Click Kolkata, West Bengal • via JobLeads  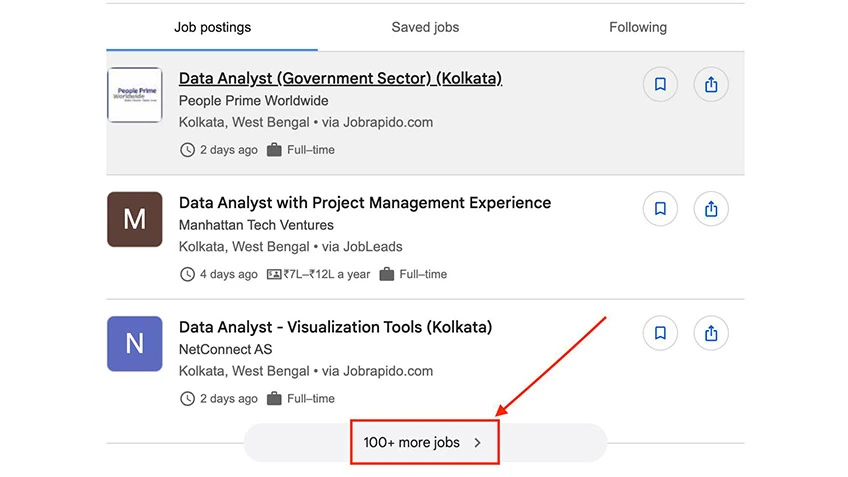click(x=291, y=247)
